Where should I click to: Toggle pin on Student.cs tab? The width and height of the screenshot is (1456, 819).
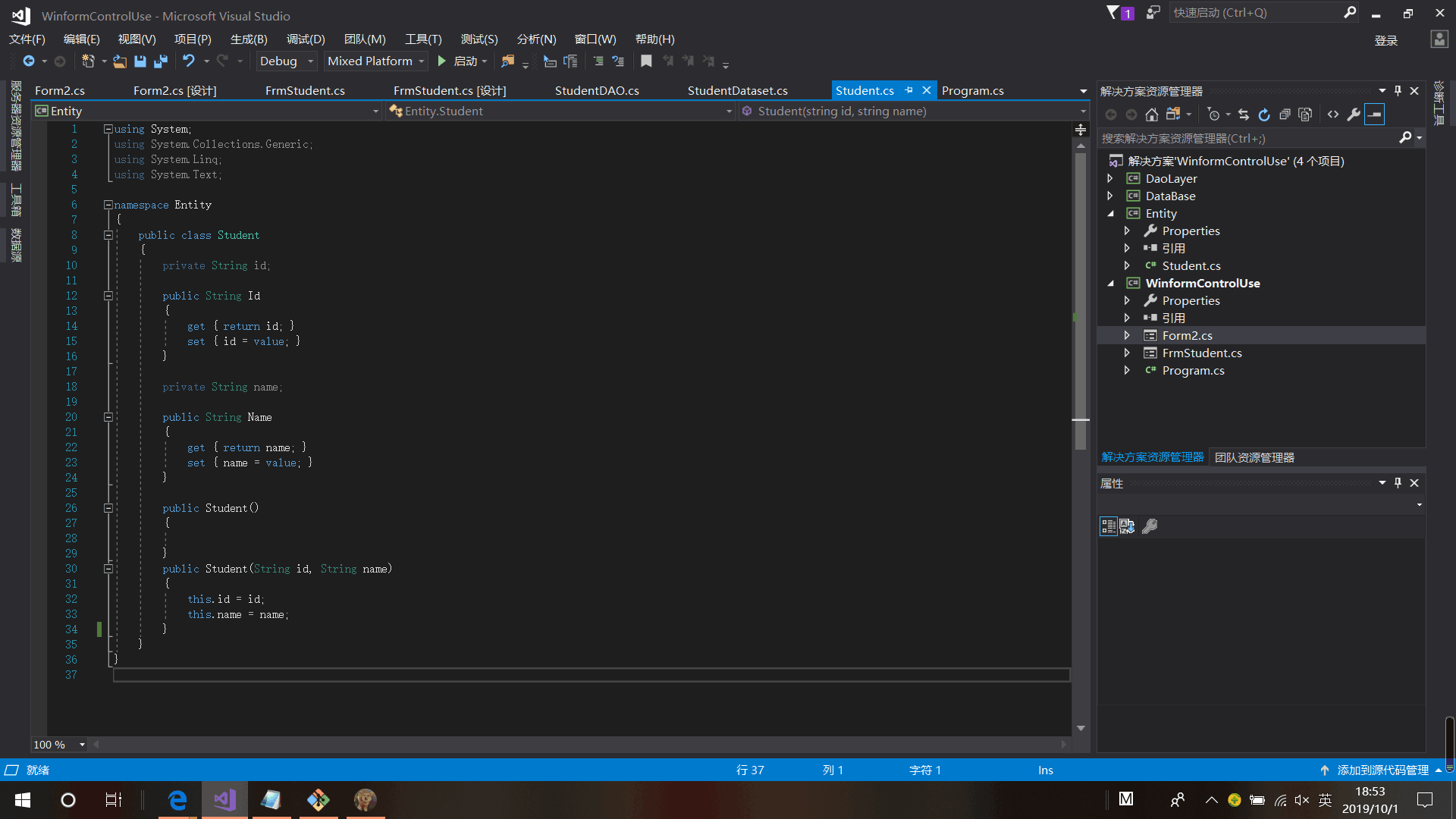(909, 90)
